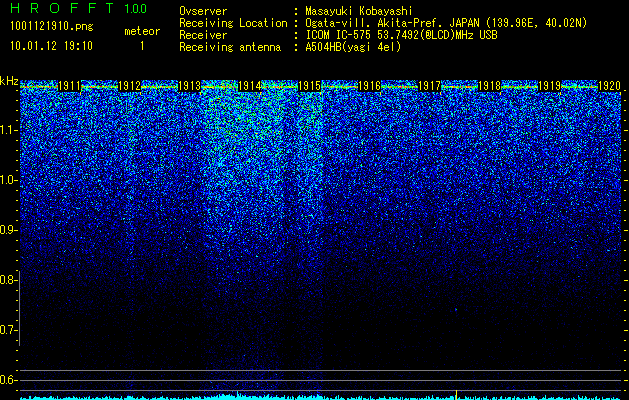Click the 1912 time marker
The image size is (629, 400).
tap(130, 86)
